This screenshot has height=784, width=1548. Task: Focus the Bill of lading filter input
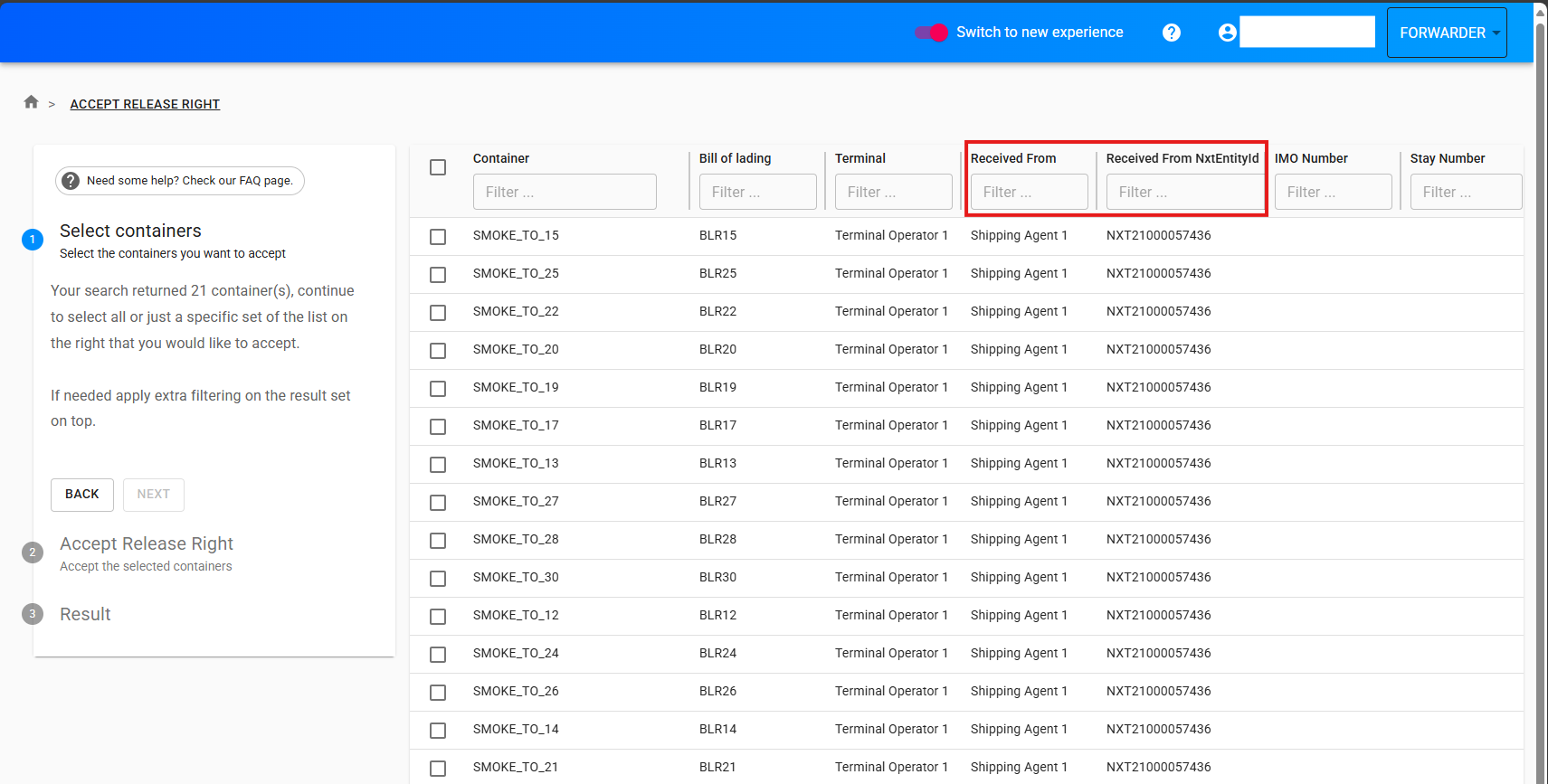[x=757, y=192]
